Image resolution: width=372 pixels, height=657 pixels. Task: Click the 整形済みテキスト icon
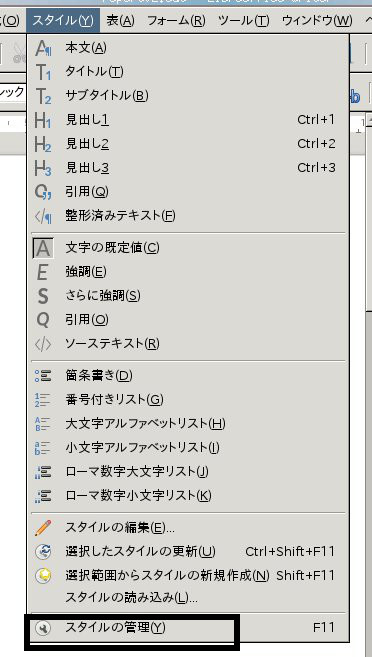pyautogui.click(x=43, y=216)
